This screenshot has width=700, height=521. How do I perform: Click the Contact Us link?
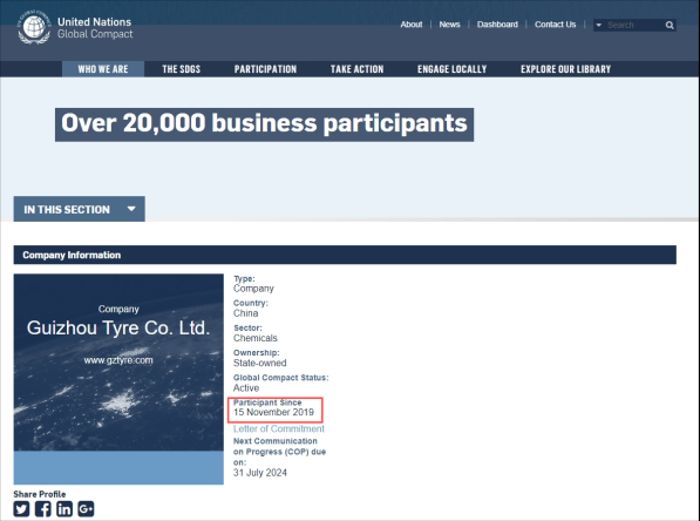tap(555, 25)
